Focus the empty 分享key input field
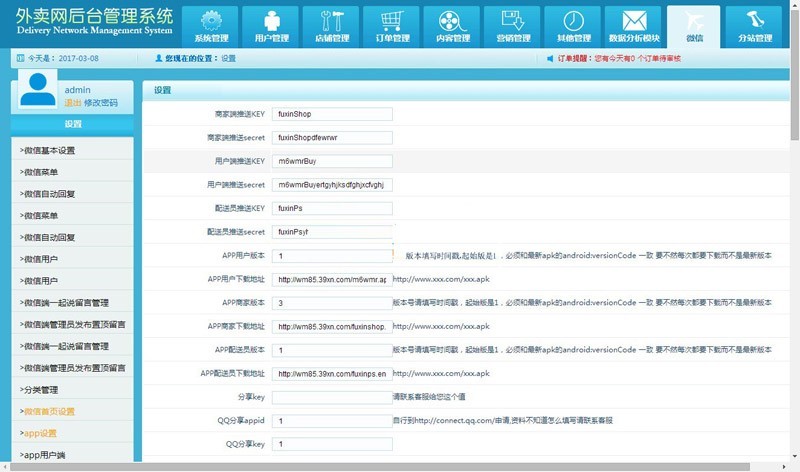This screenshot has height=472, width=800. click(x=332, y=397)
